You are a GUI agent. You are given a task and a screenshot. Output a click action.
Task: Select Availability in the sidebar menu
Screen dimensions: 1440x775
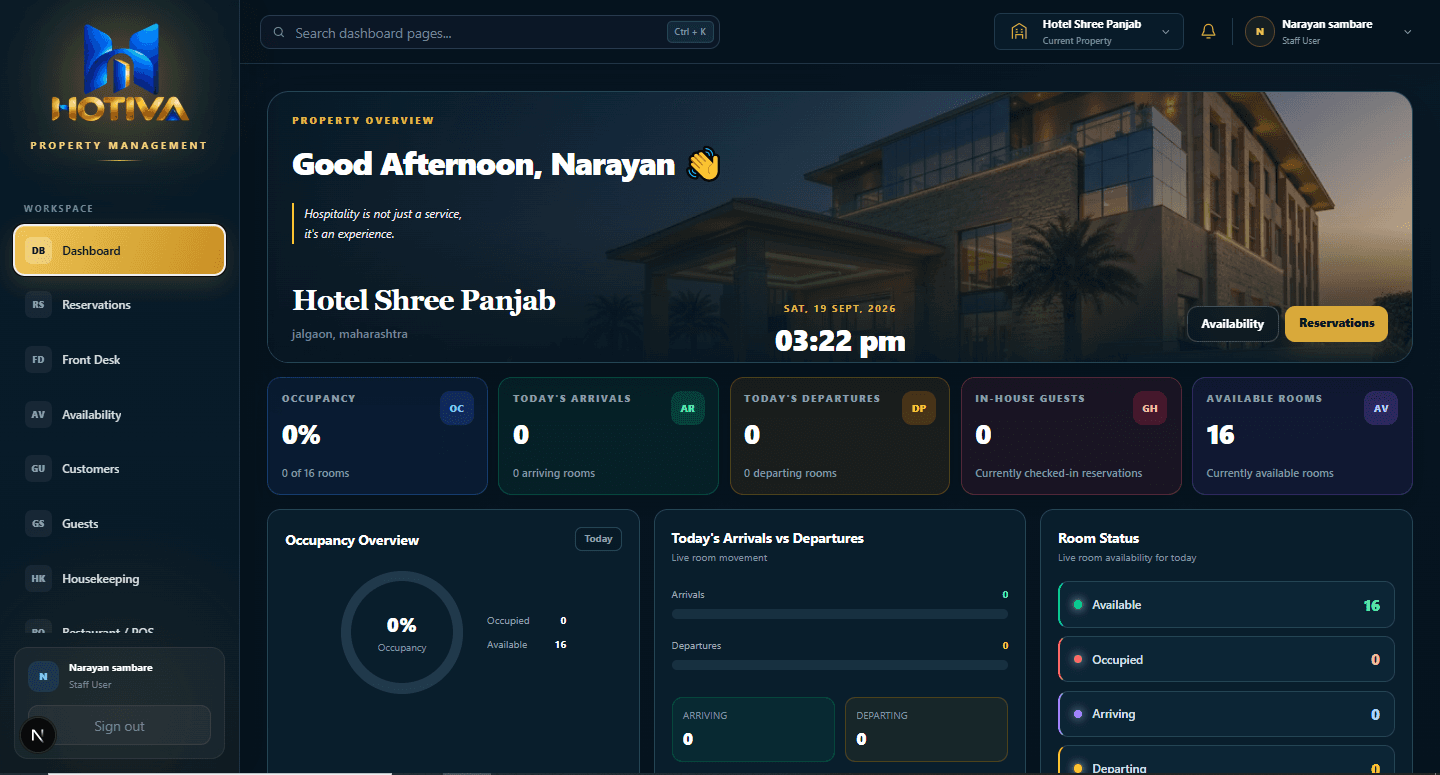(119, 414)
